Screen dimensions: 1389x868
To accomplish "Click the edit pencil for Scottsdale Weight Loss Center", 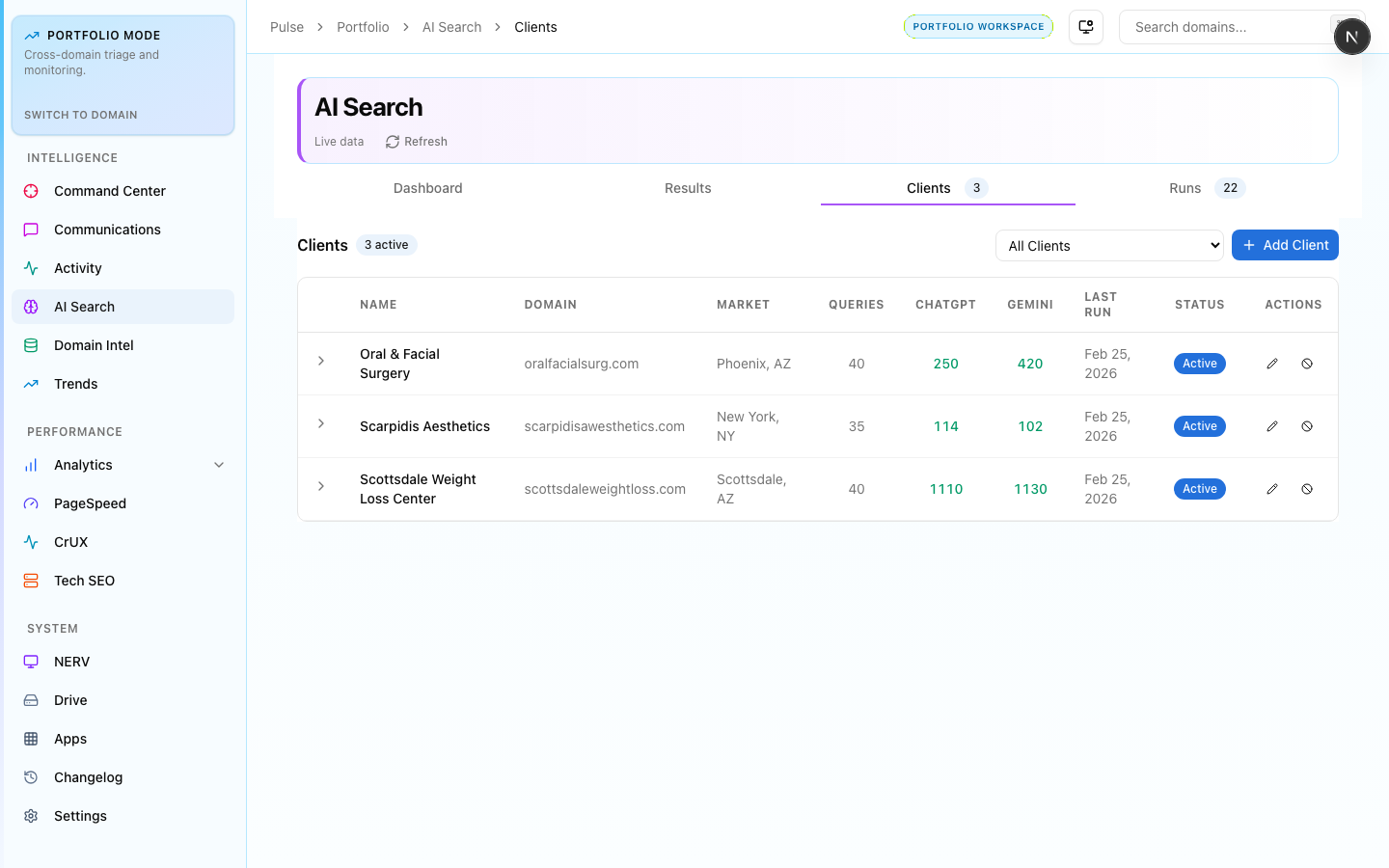I will coord(1272,489).
